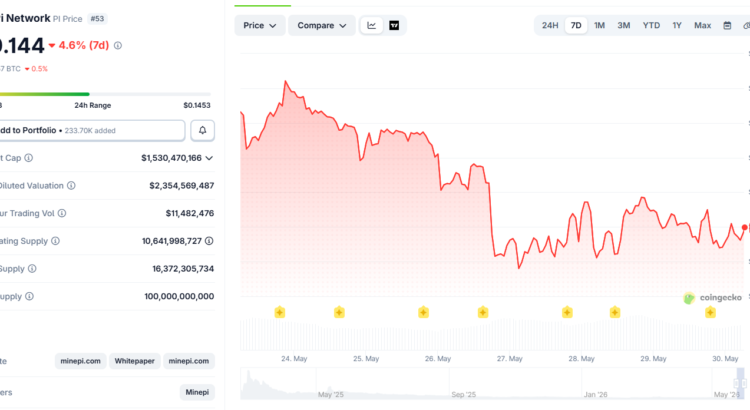The height and width of the screenshot is (410, 750).
Task: Show Fully Diluted Valuation info icon
Action: 71,186
